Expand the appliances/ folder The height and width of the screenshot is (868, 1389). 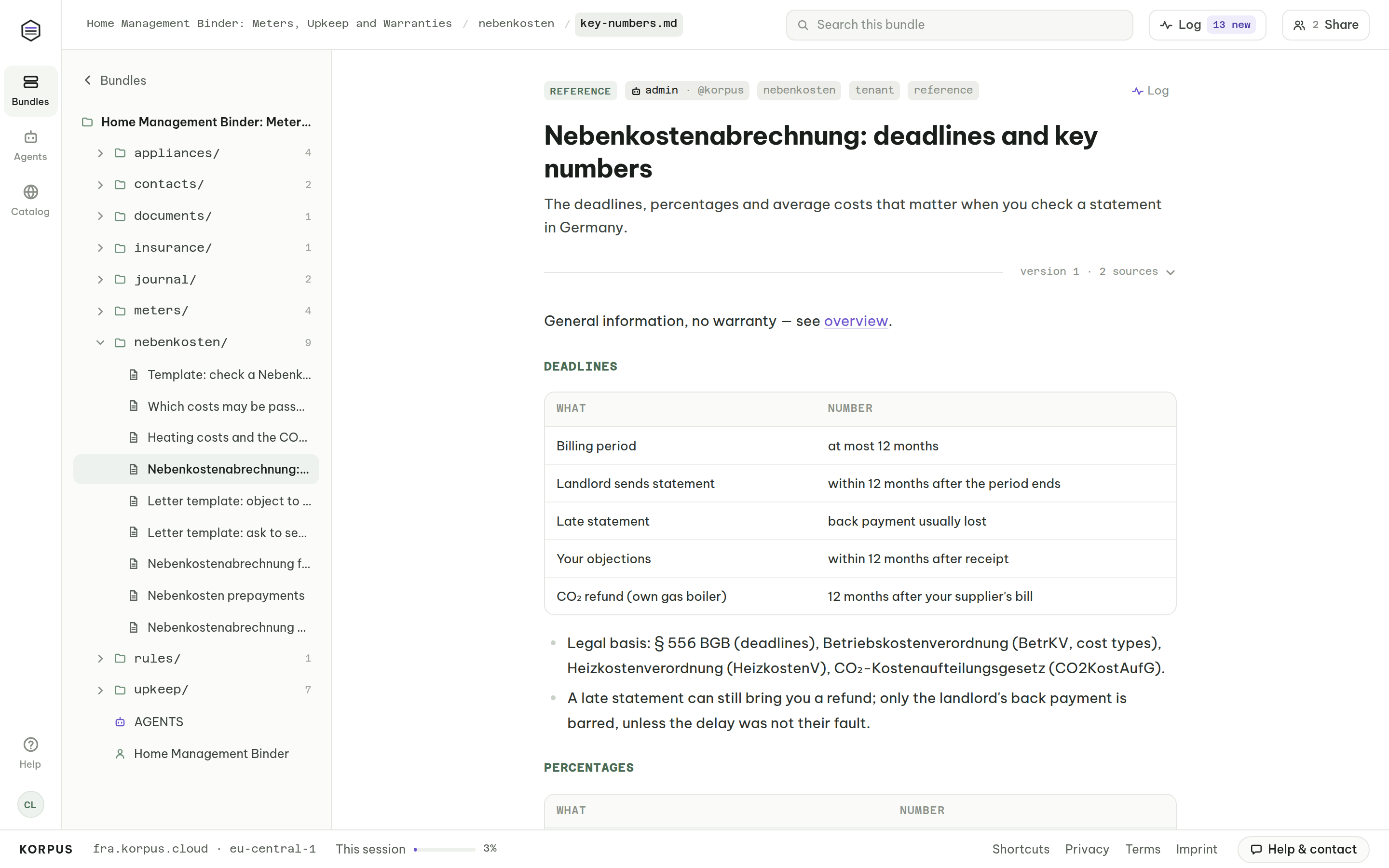click(100, 153)
